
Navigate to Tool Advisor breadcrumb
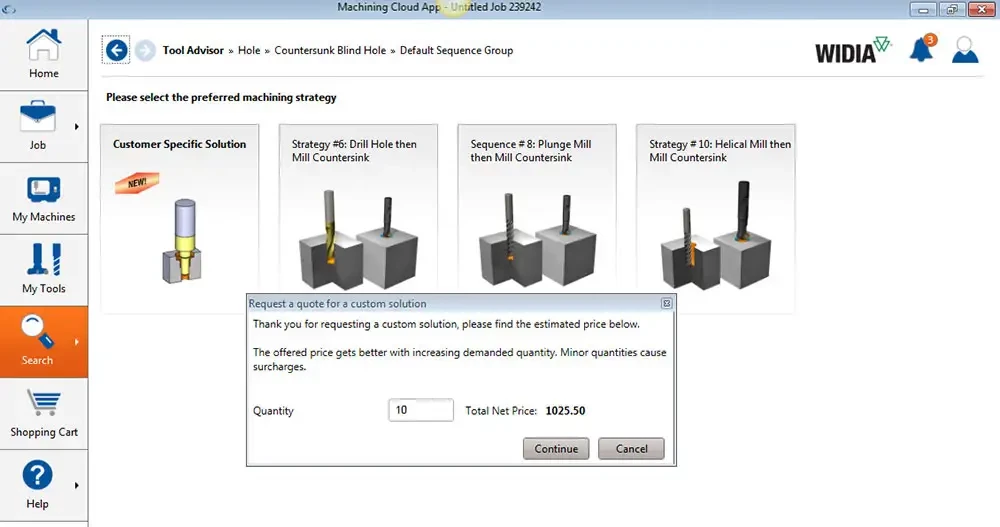tap(193, 50)
